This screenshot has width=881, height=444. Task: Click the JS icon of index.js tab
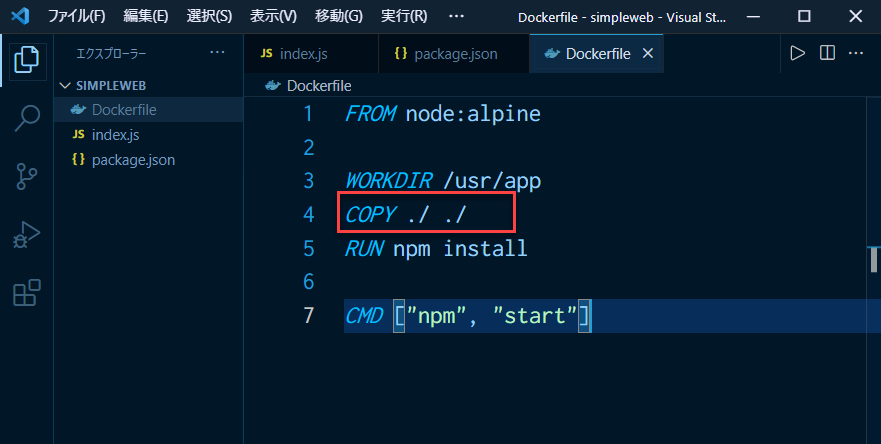click(266, 53)
